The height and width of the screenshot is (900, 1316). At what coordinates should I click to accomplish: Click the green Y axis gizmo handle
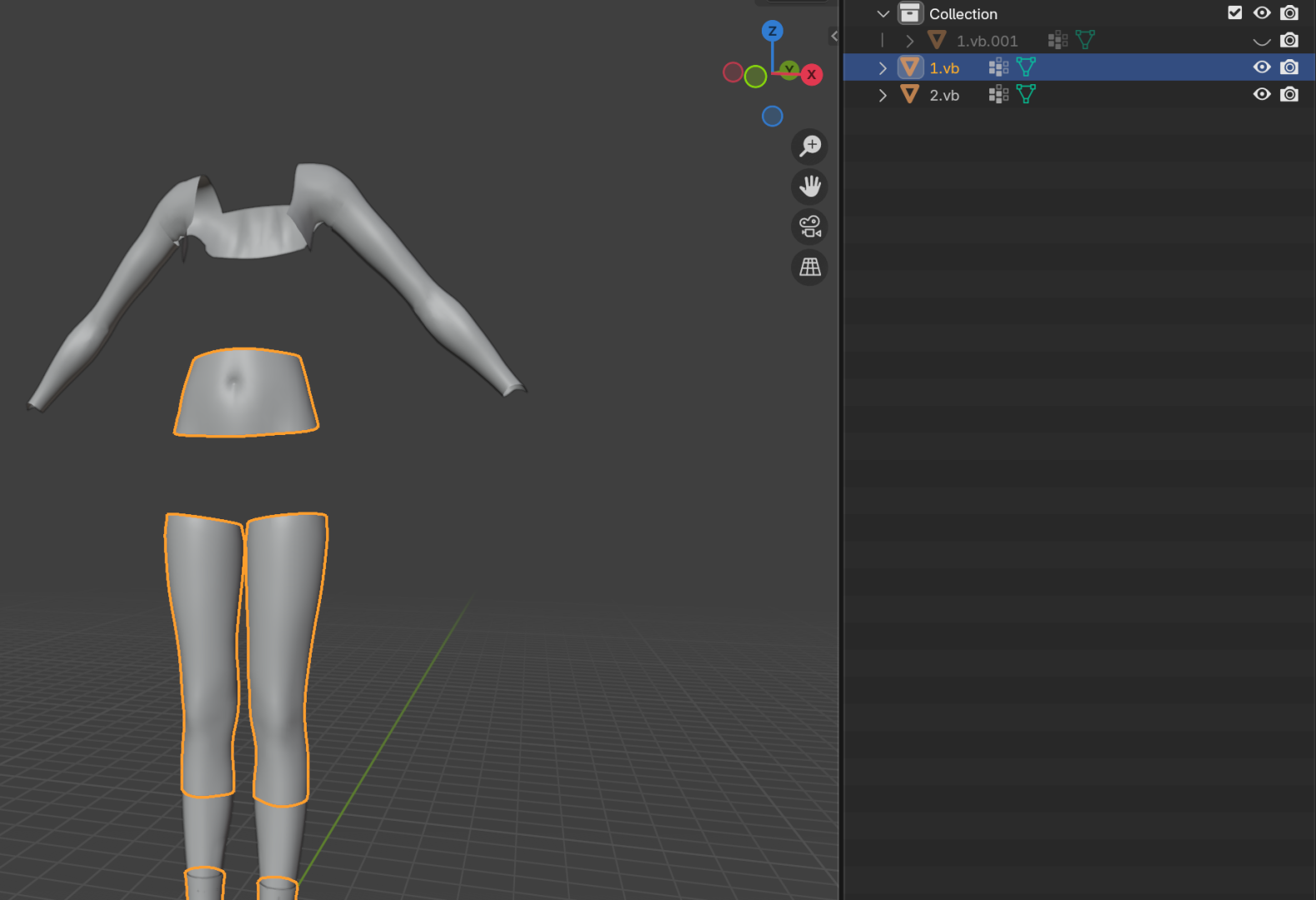789,69
